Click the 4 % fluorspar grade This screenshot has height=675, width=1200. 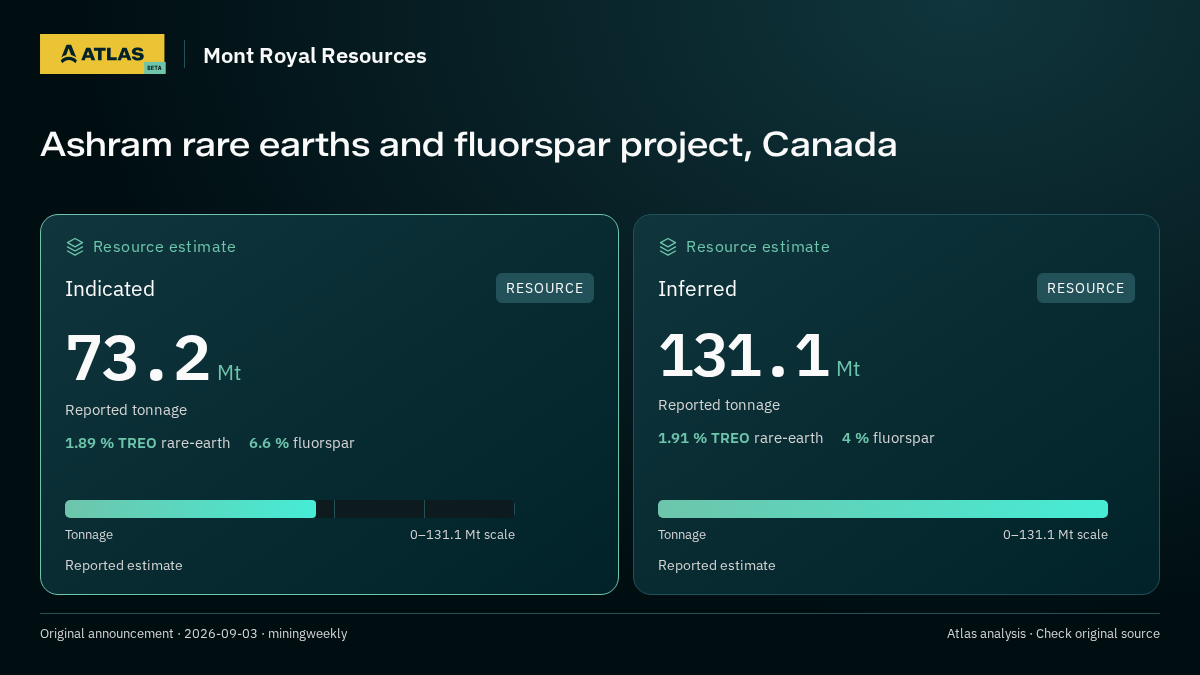click(888, 438)
